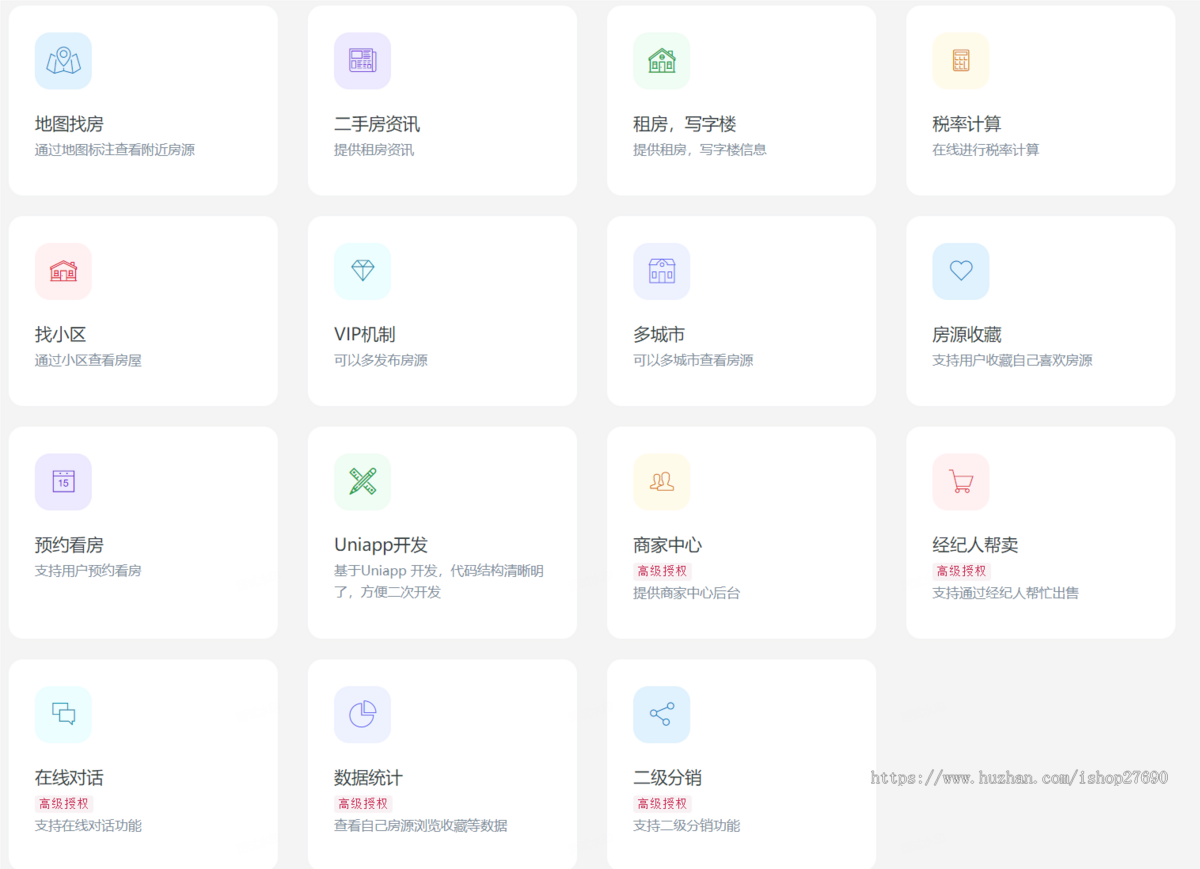Click the 高级授权 tag under 经纪人帮卖
This screenshot has width=1200, height=869.
point(961,571)
